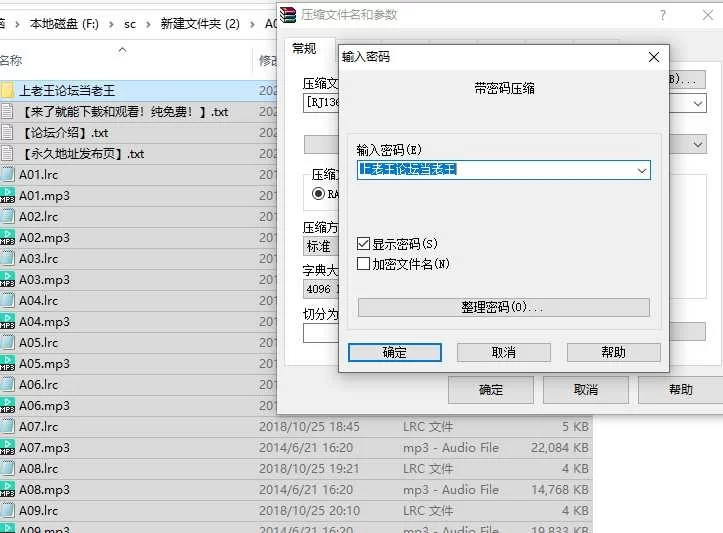Enable the 加密文件名(N) checkbox
Image resolution: width=723 pixels, height=533 pixels.
(x=363, y=264)
